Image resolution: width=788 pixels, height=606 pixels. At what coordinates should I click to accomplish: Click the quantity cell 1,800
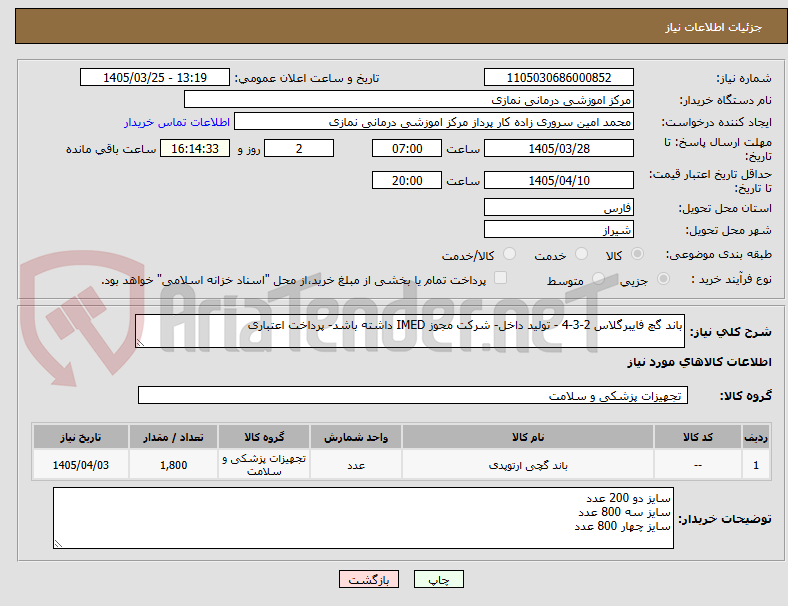pos(173,465)
